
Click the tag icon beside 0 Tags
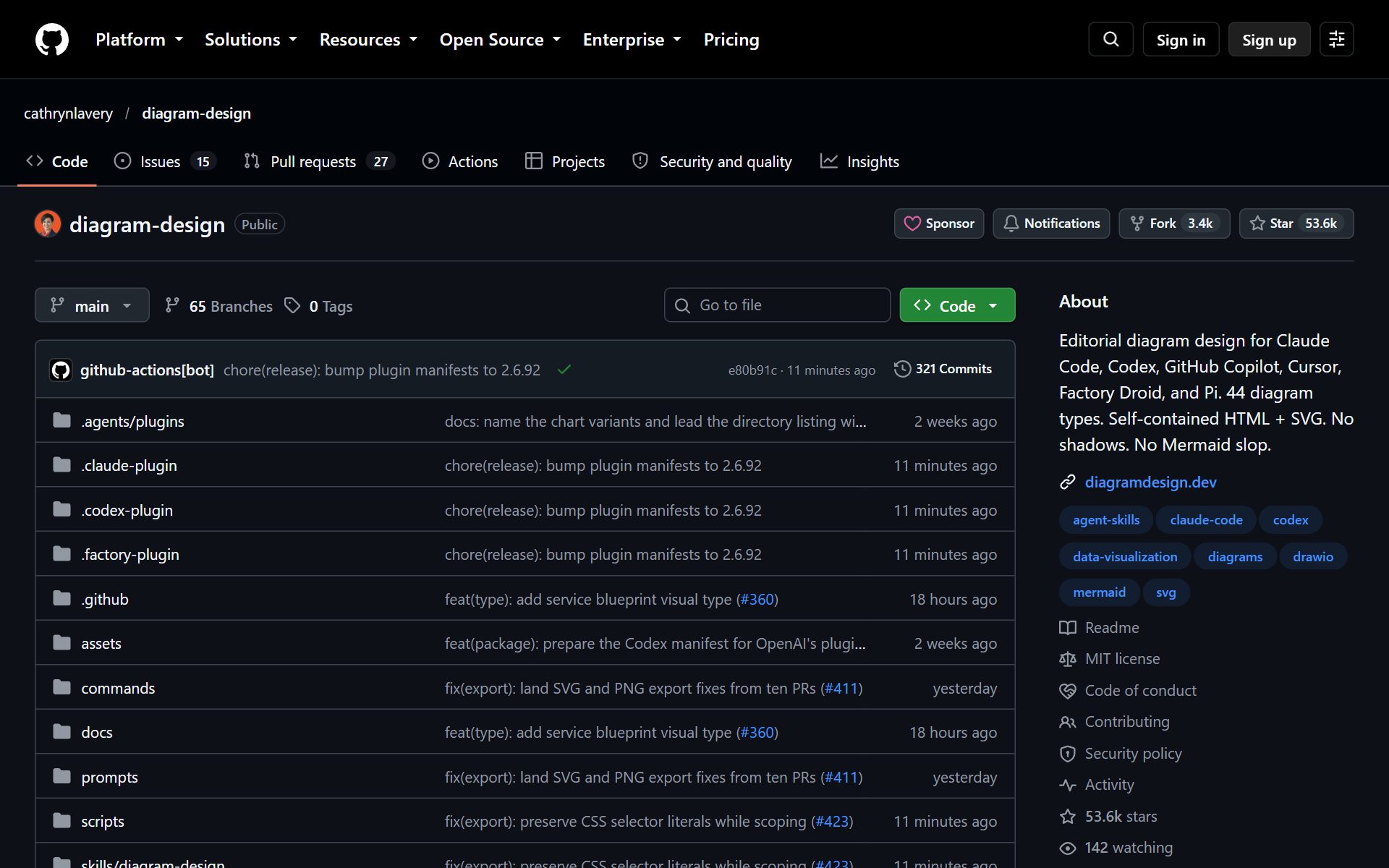point(292,305)
